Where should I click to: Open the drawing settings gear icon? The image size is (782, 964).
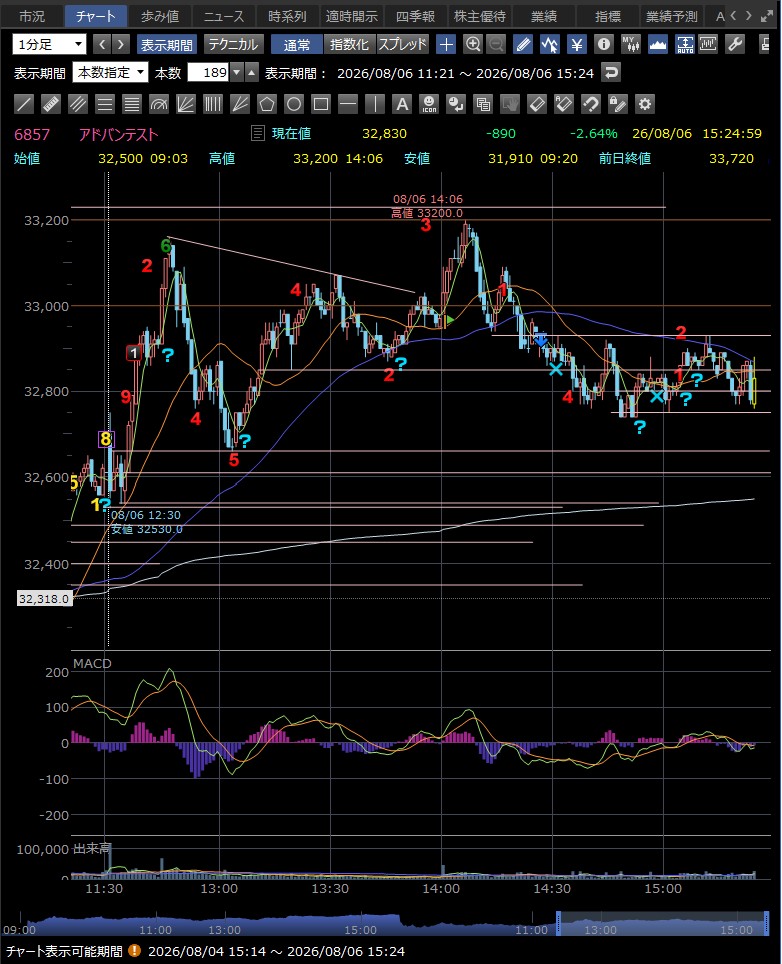[644, 104]
